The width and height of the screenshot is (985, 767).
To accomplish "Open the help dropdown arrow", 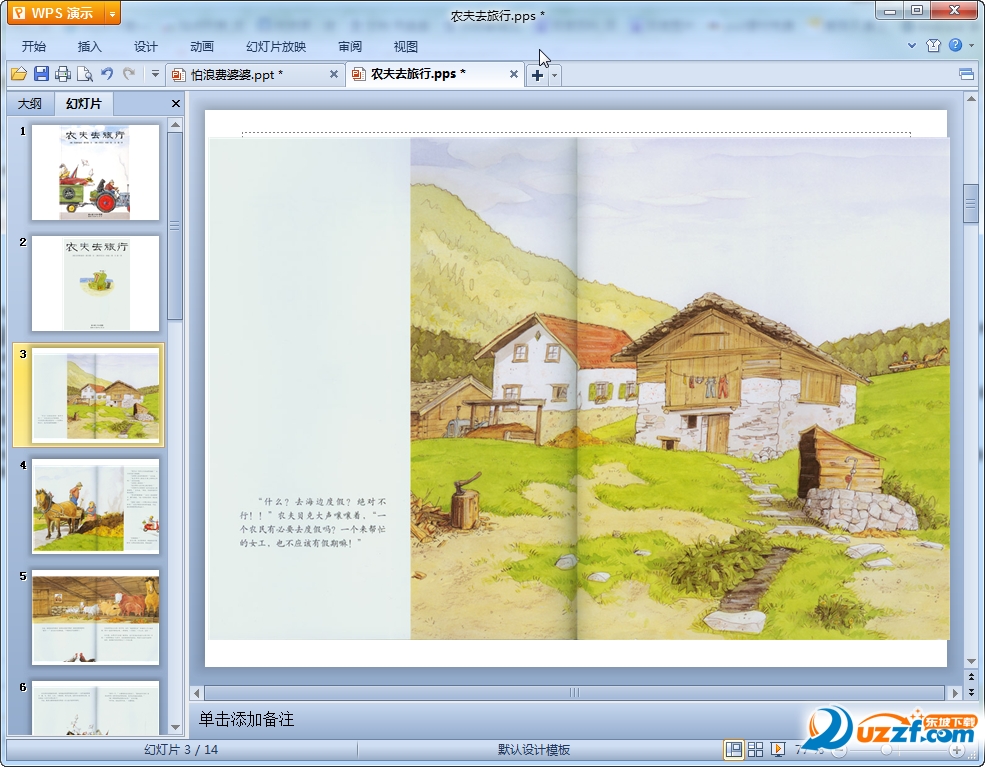I will [x=971, y=45].
